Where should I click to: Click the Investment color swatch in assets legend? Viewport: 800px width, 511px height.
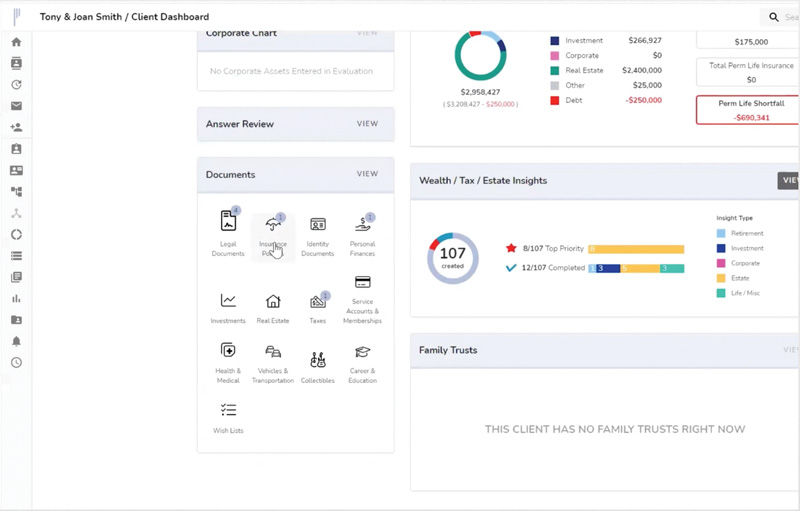click(x=555, y=41)
